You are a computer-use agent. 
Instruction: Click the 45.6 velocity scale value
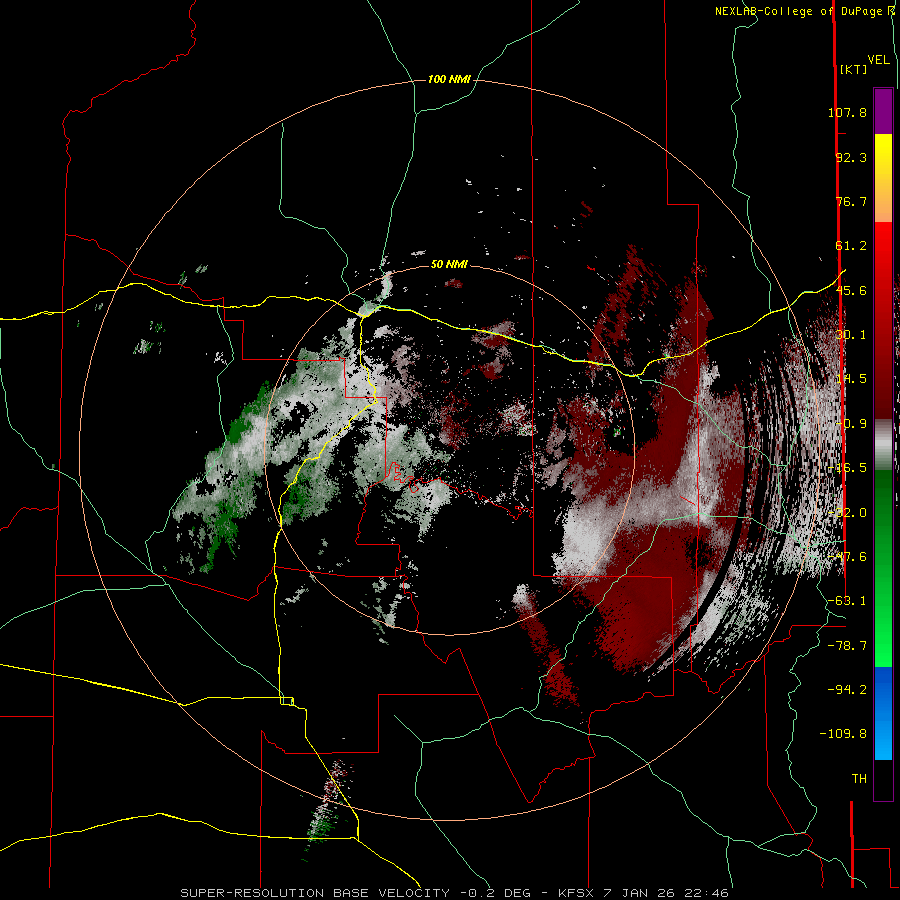point(851,290)
